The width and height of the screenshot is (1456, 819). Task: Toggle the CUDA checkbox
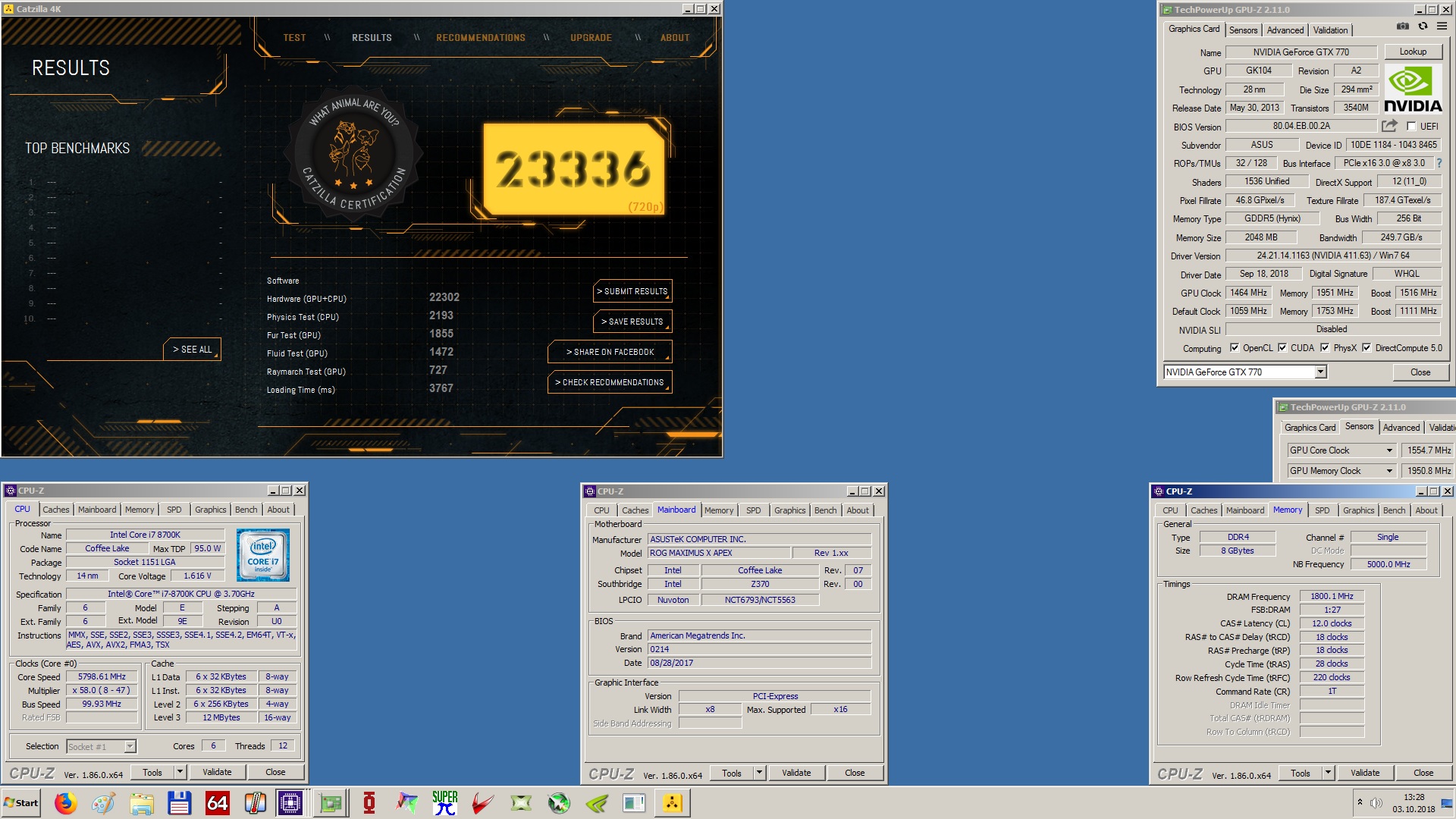(1282, 348)
